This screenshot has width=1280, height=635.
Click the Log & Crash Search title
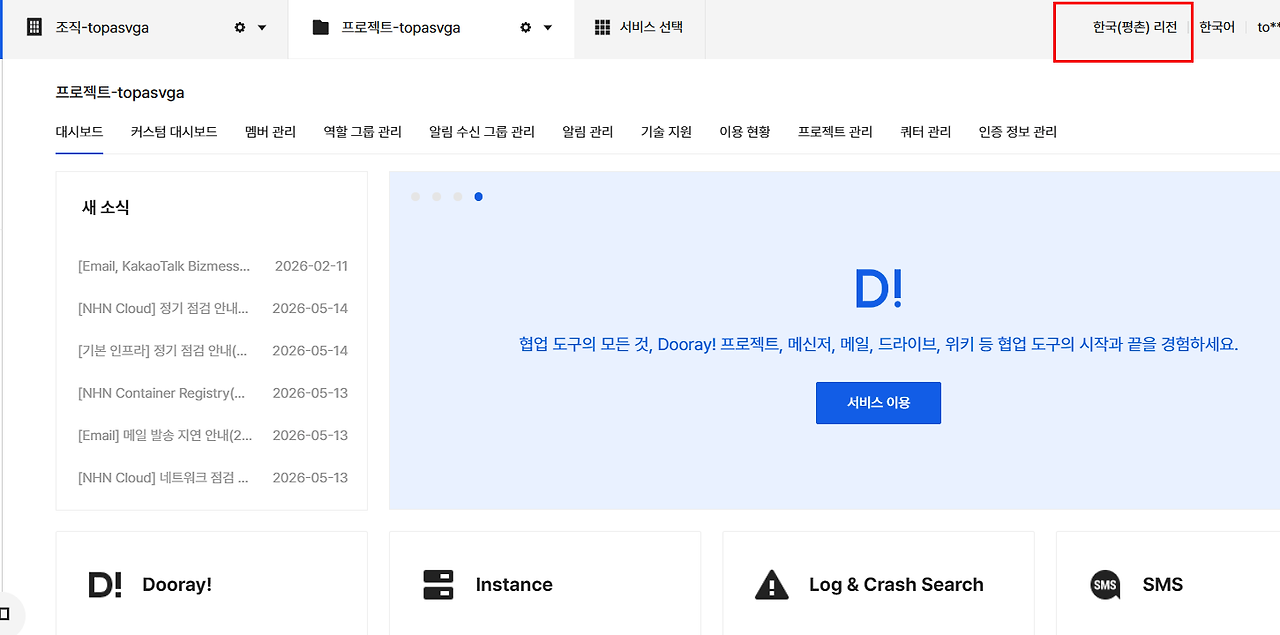tap(896, 585)
